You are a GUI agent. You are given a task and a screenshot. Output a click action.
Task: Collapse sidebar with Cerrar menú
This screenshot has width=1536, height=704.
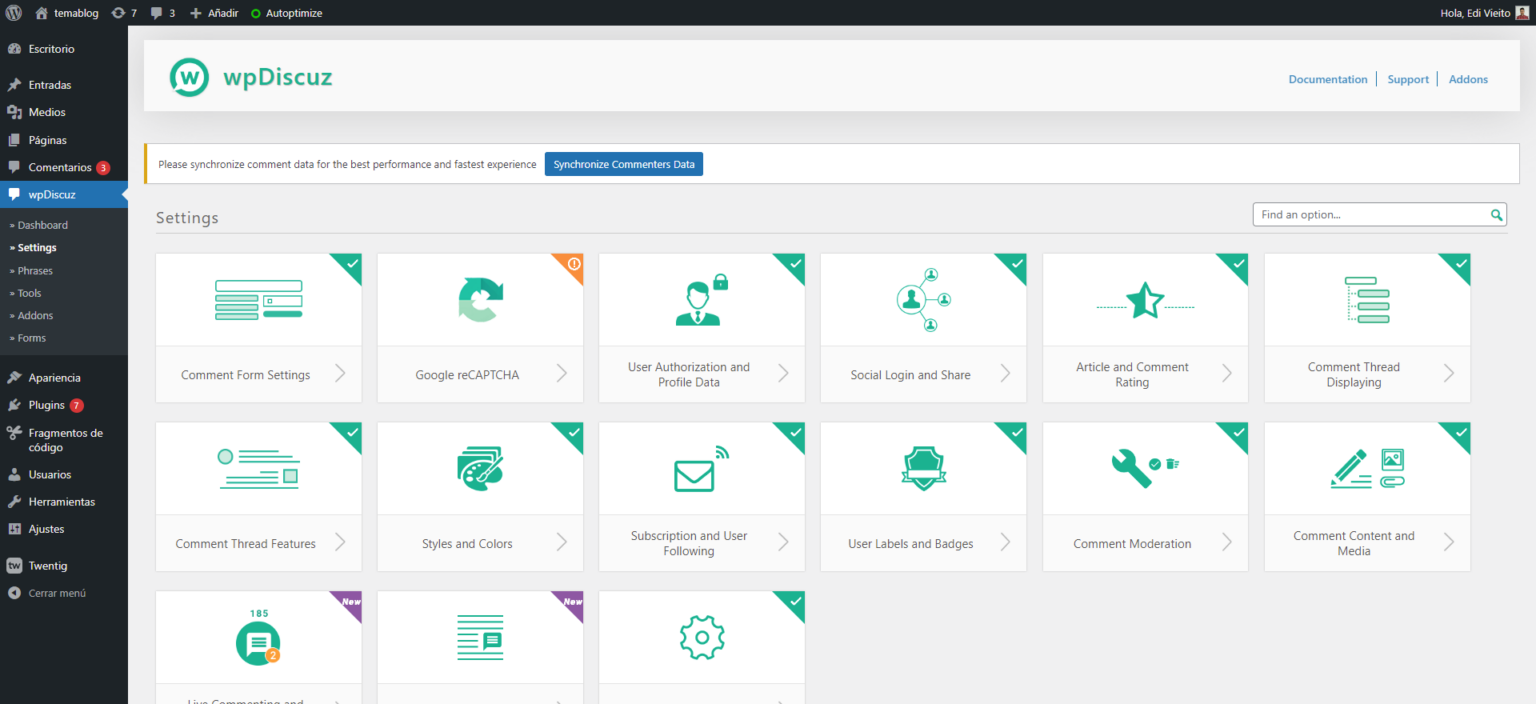tap(64, 593)
